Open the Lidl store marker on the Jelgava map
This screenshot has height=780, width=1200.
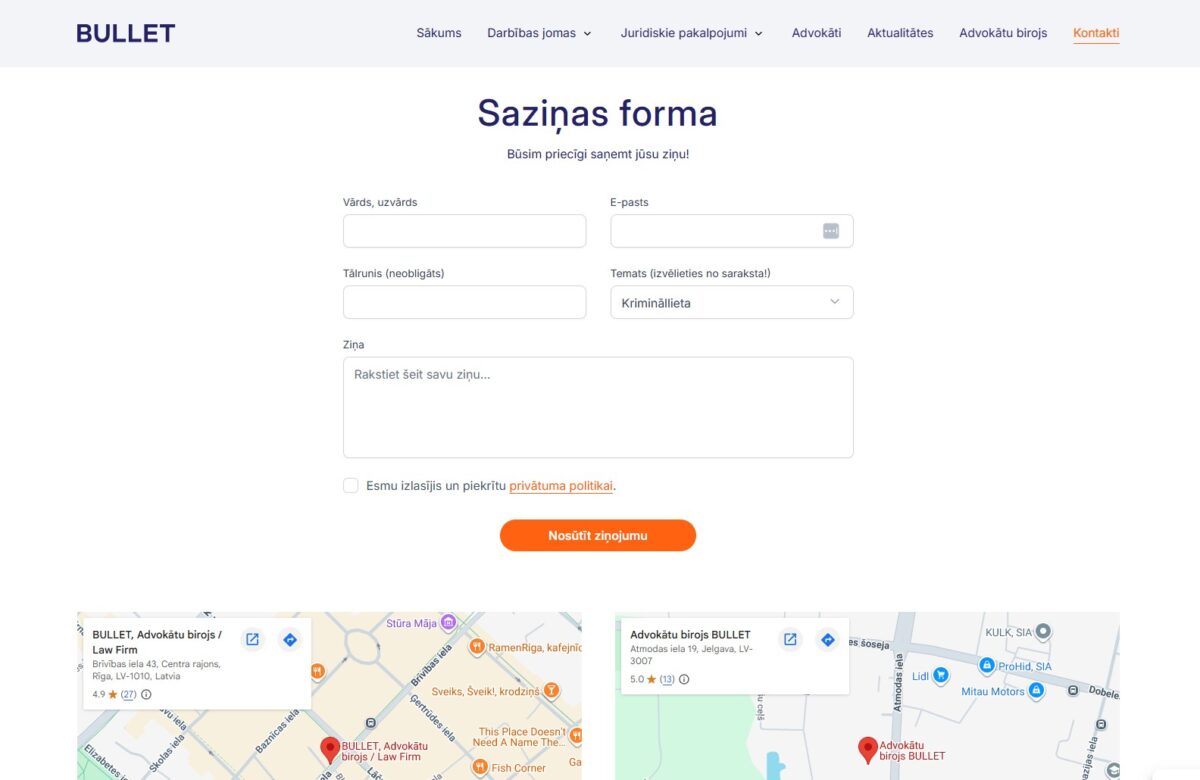938,675
